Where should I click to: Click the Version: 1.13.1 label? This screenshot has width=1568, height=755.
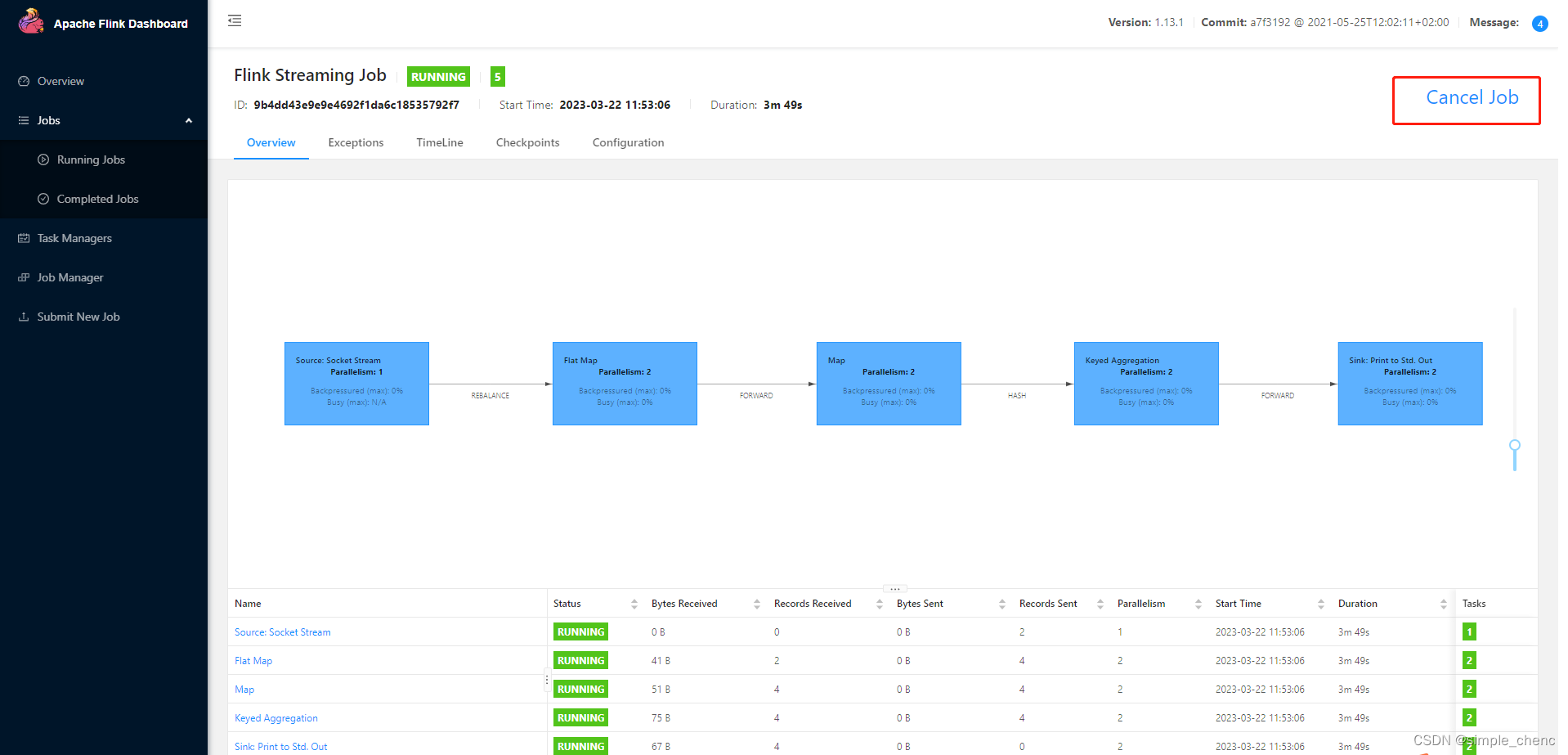pyautogui.click(x=1145, y=22)
